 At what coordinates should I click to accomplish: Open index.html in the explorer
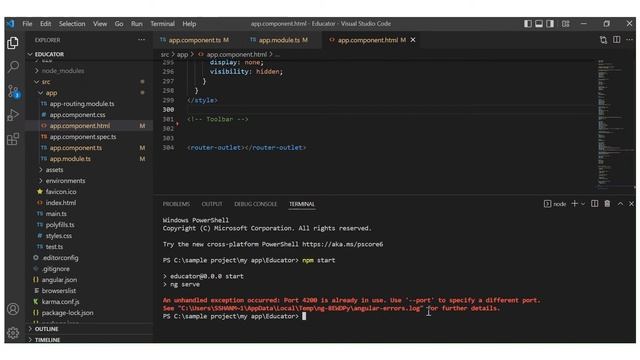coord(89,202)
